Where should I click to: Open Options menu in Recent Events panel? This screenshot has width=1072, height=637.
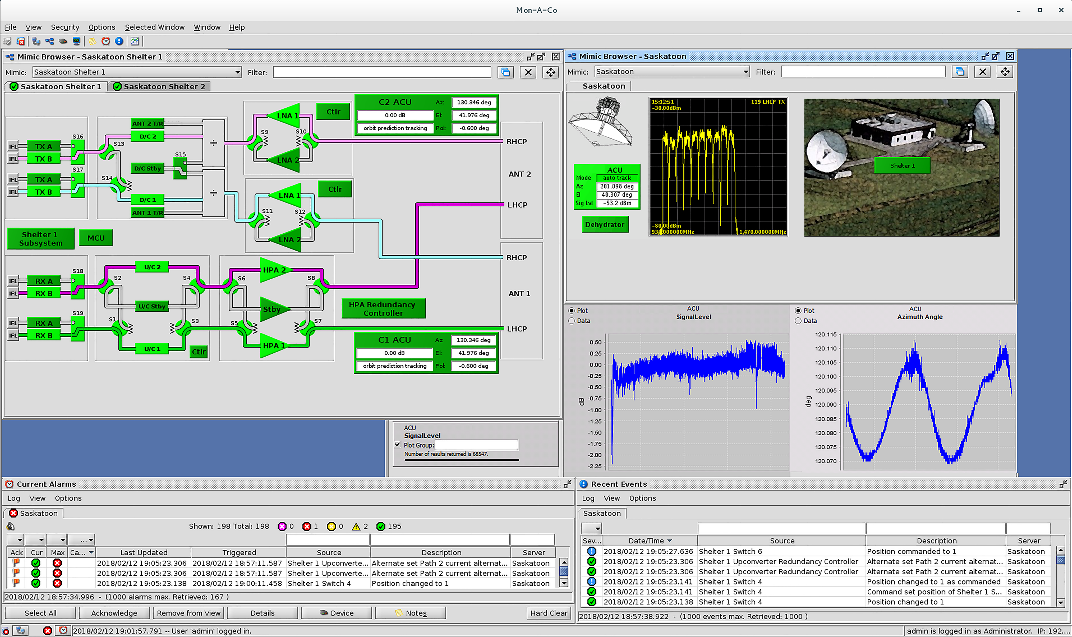(x=643, y=498)
